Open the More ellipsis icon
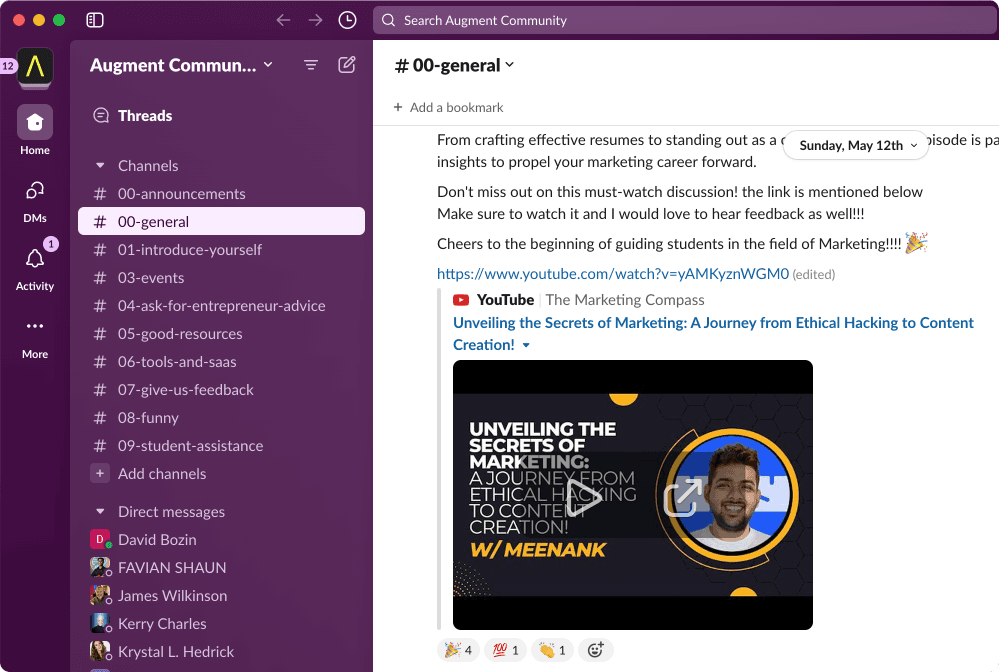The width and height of the screenshot is (999, 672). [x=35, y=326]
